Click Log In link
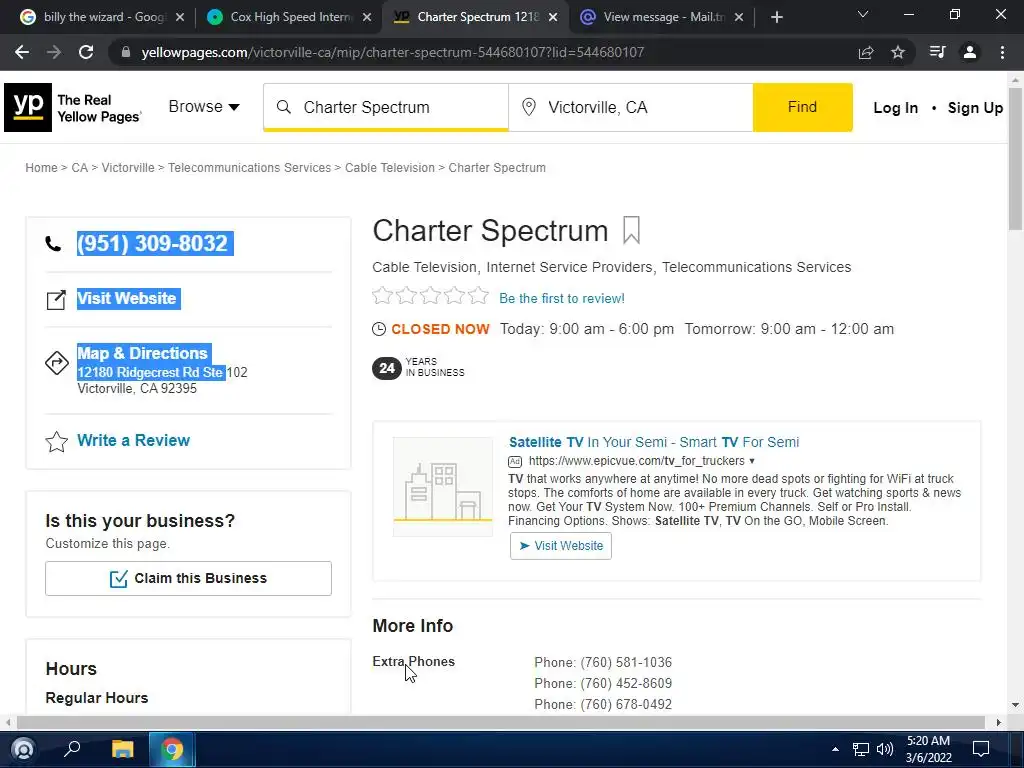The height and width of the screenshot is (768, 1024). (895, 108)
